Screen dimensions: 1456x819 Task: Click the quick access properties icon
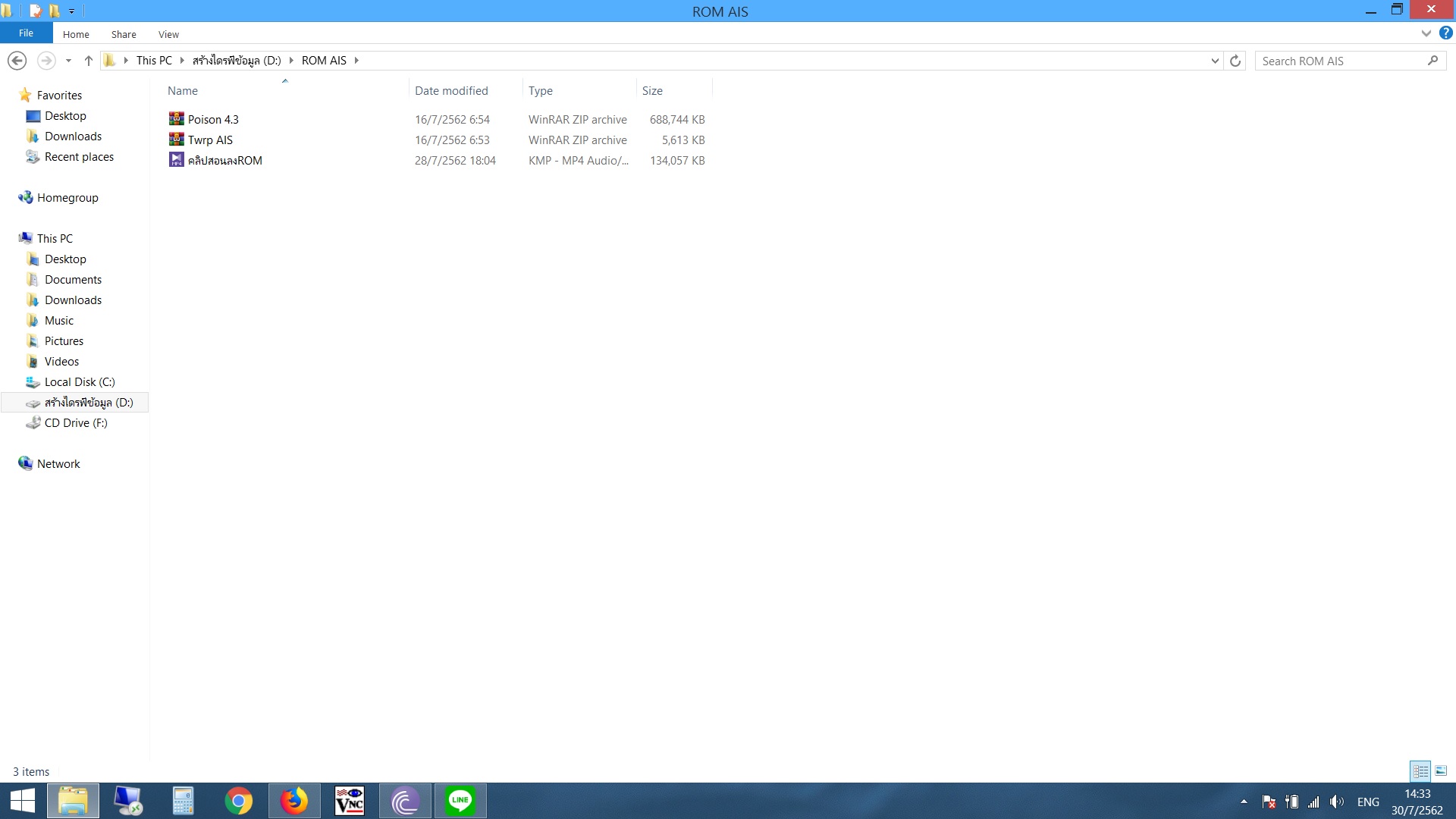[35, 11]
